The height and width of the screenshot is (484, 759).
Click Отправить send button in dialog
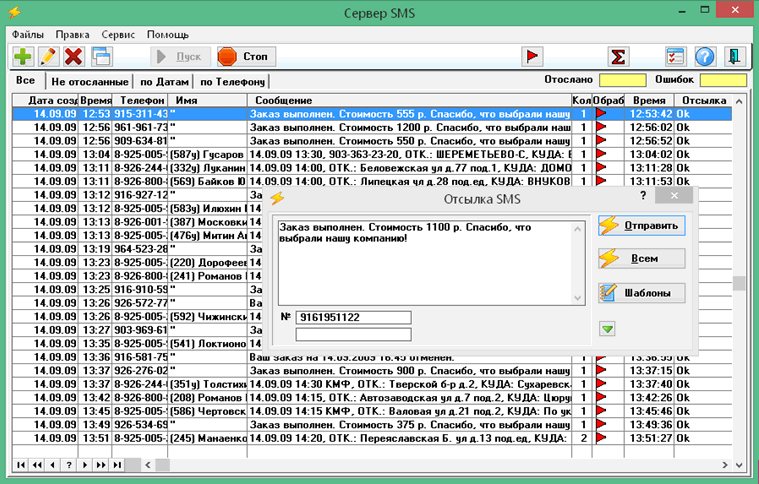click(x=641, y=226)
